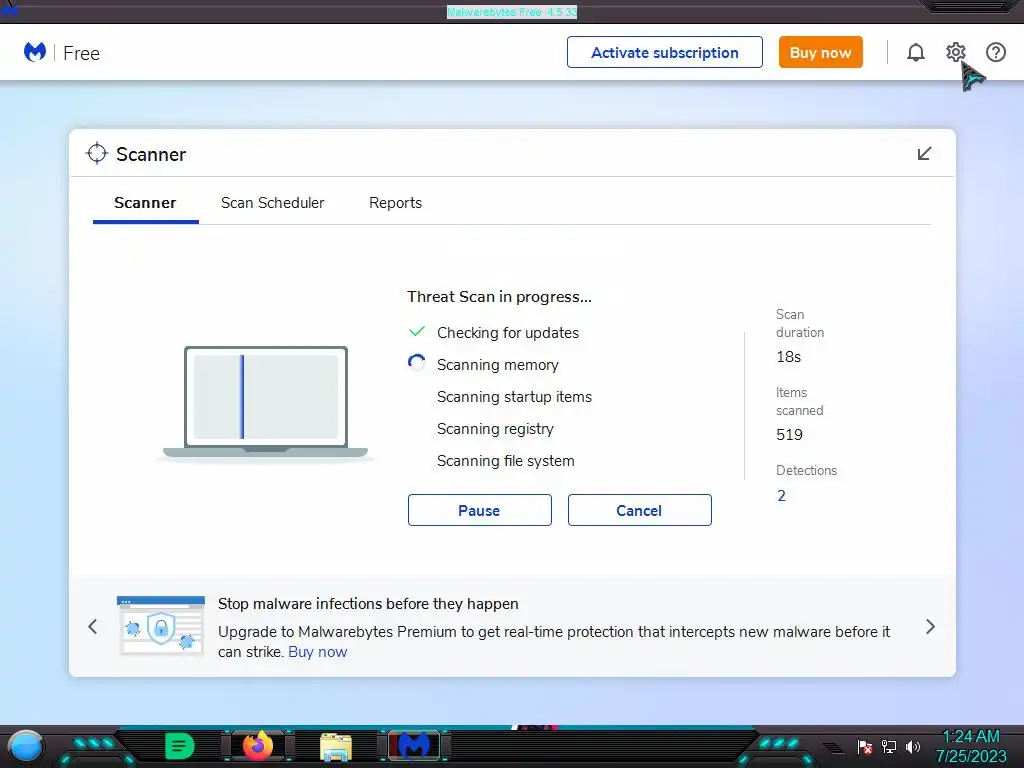The image size is (1024, 768).
Task: Click 'Stop malware infections before they happen'
Action: tap(368, 604)
